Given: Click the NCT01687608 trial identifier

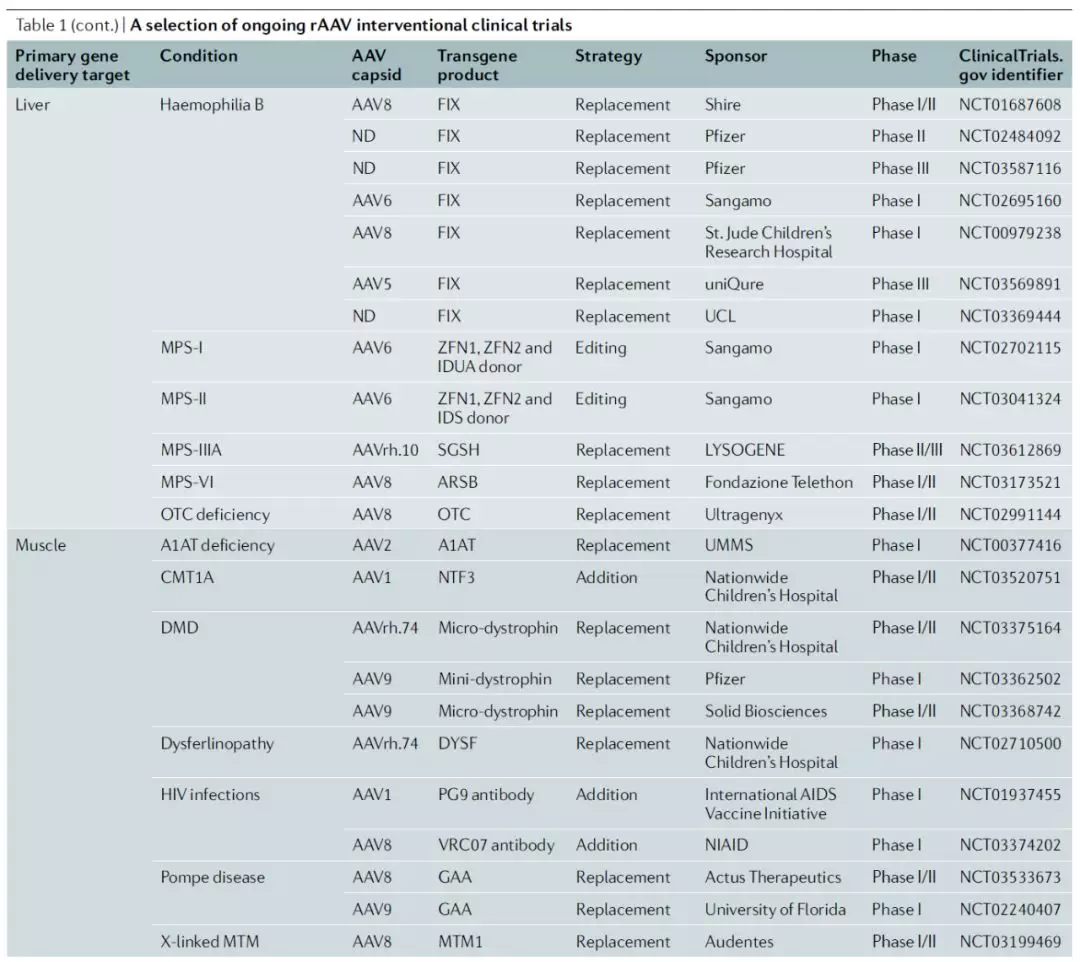Looking at the screenshot, I should (x=1010, y=104).
